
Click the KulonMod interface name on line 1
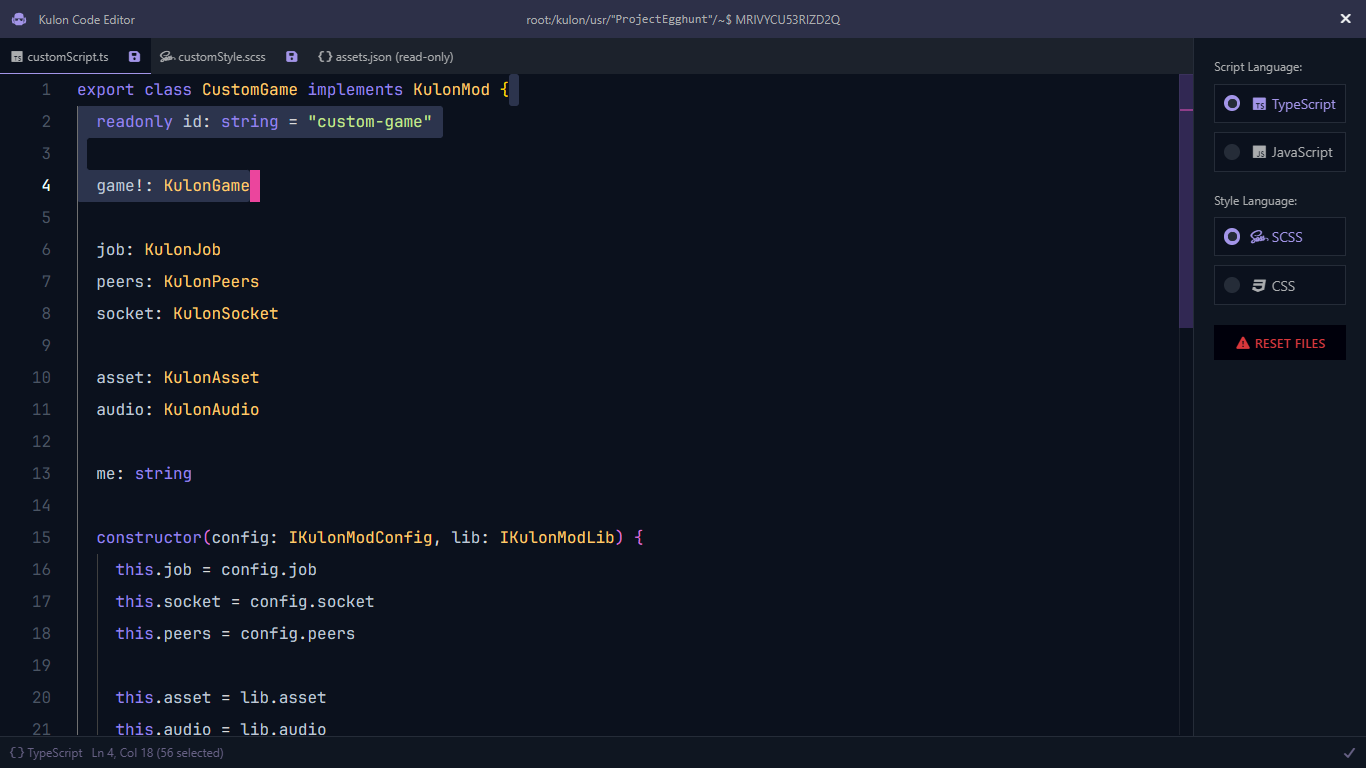pos(452,90)
